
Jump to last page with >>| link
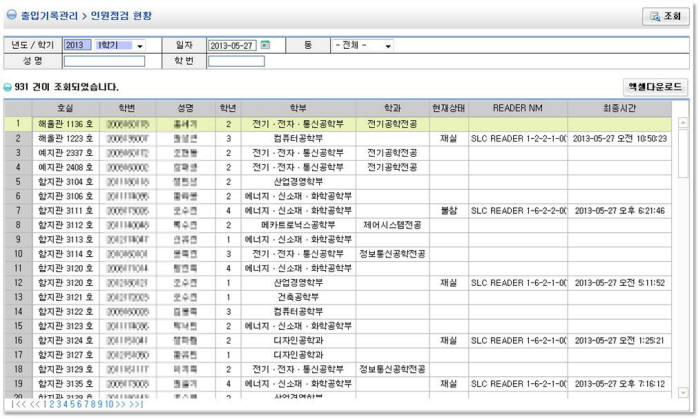(x=137, y=404)
